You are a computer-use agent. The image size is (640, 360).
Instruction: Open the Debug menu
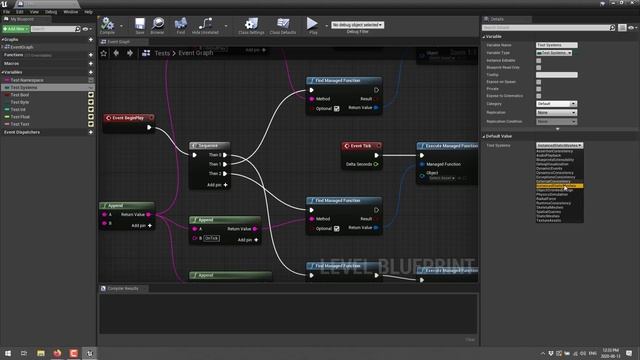51,12
